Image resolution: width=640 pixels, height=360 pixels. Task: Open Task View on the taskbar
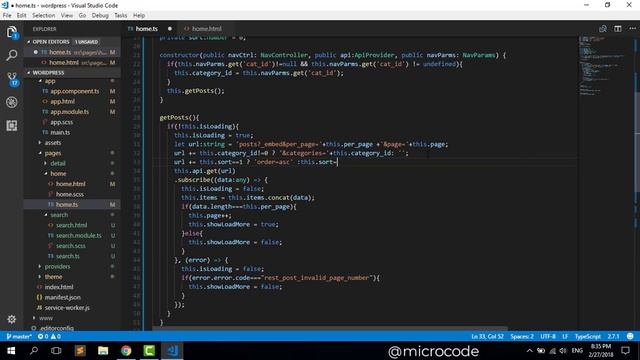(x=56, y=351)
